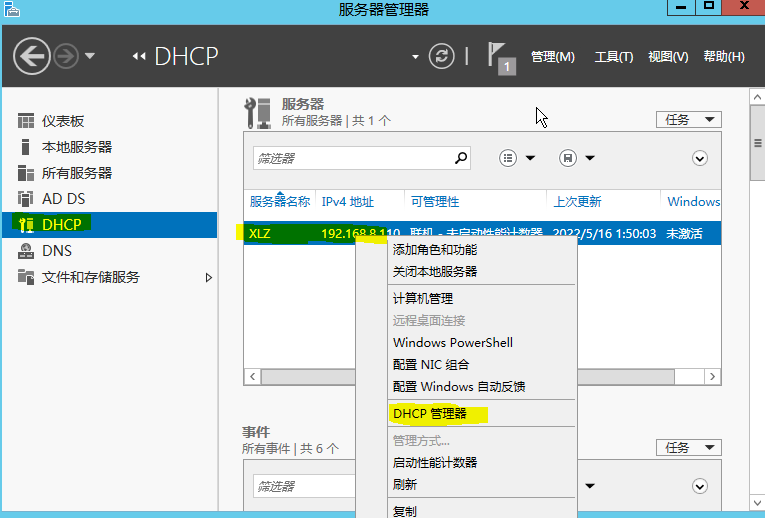The height and width of the screenshot is (518, 765).
Task: Click the search magnifier in the servers filter
Action: pyautogui.click(x=461, y=158)
